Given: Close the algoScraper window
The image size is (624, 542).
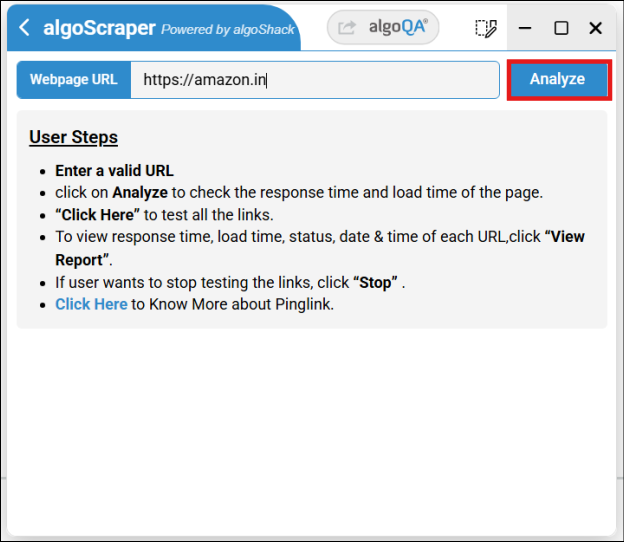Looking at the screenshot, I should [595, 28].
